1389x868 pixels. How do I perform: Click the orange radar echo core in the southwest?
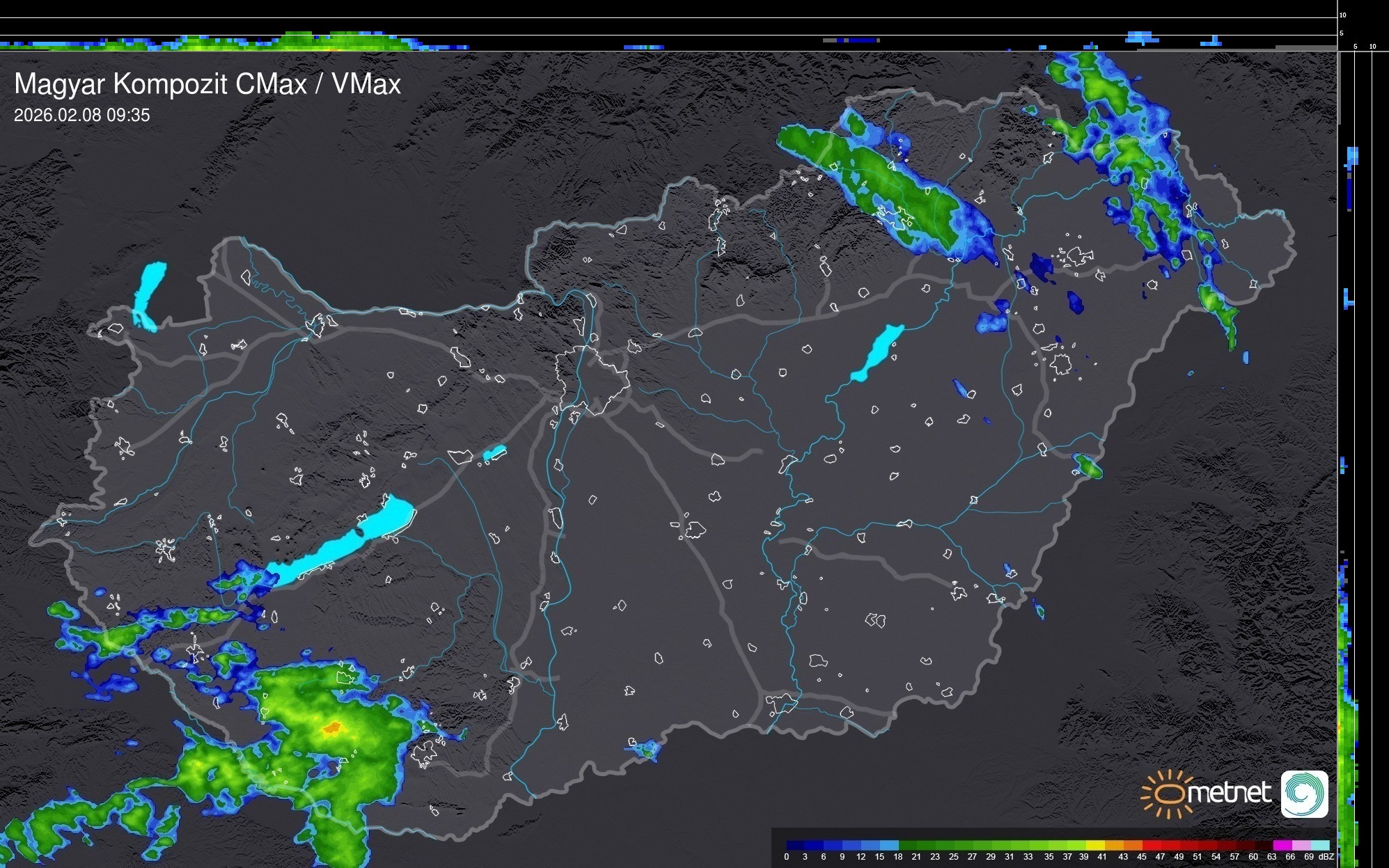pyautogui.click(x=332, y=729)
